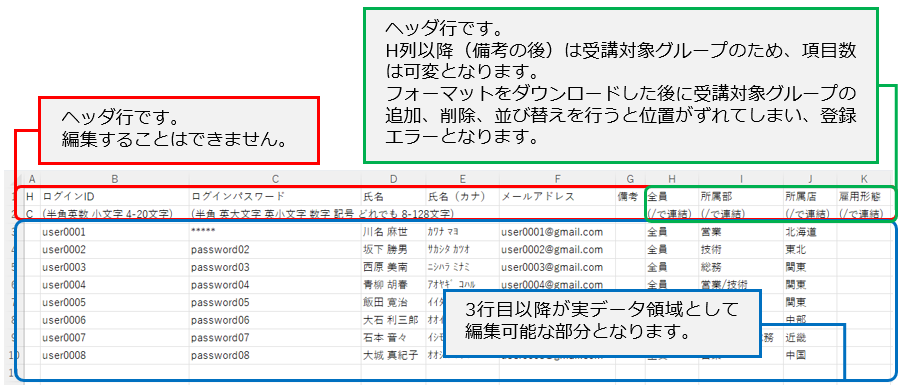Select column header D
The height and width of the screenshot is (388, 902).
point(393,179)
